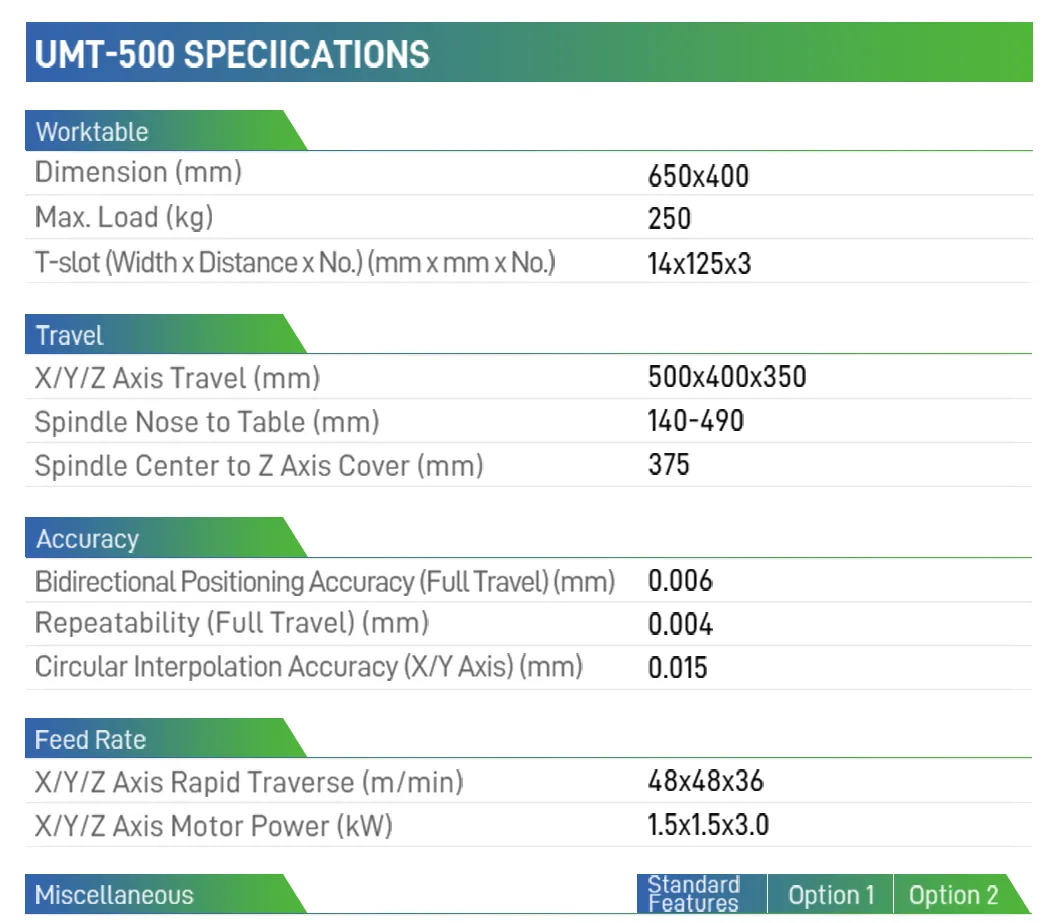Click the Max. Load value 250
This screenshot has height=923, width=1060.
(669, 219)
